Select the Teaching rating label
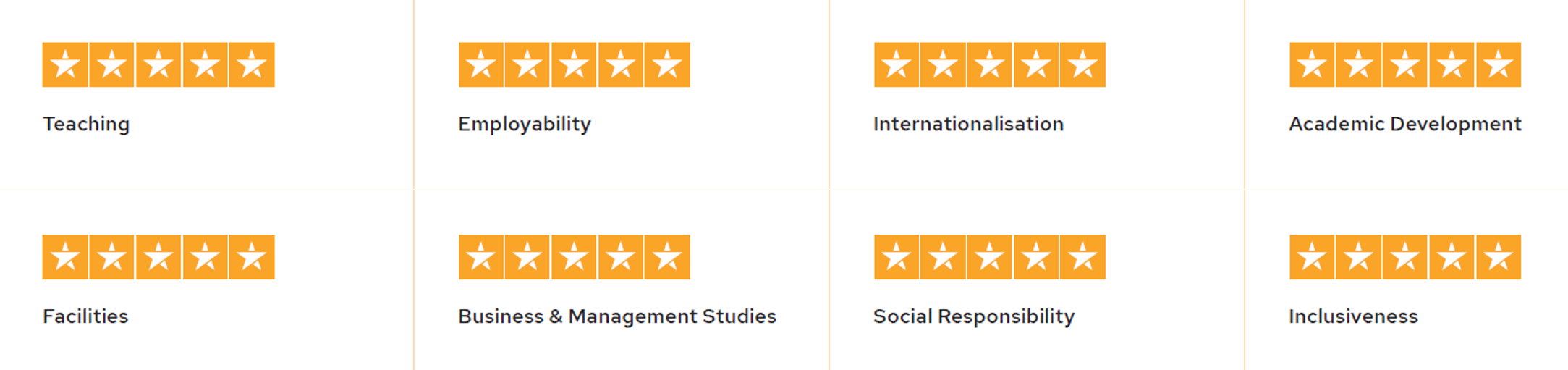Screen dimensions: 1568x370 [x=86, y=125]
